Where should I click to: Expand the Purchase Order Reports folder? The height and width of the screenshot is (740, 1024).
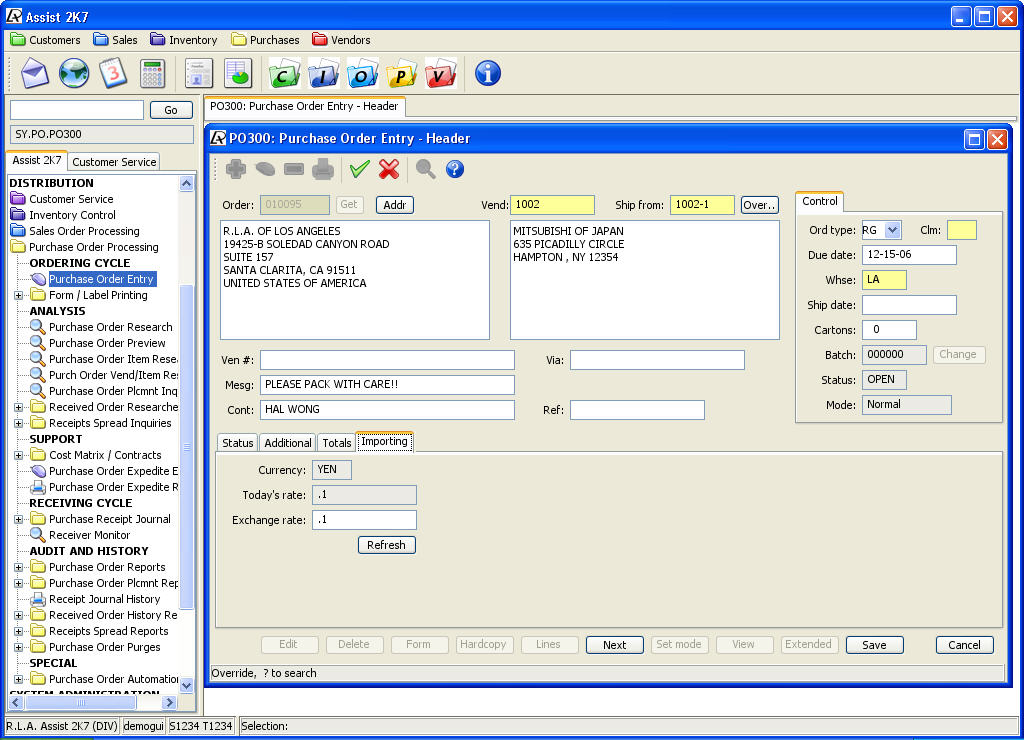tap(18, 568)
